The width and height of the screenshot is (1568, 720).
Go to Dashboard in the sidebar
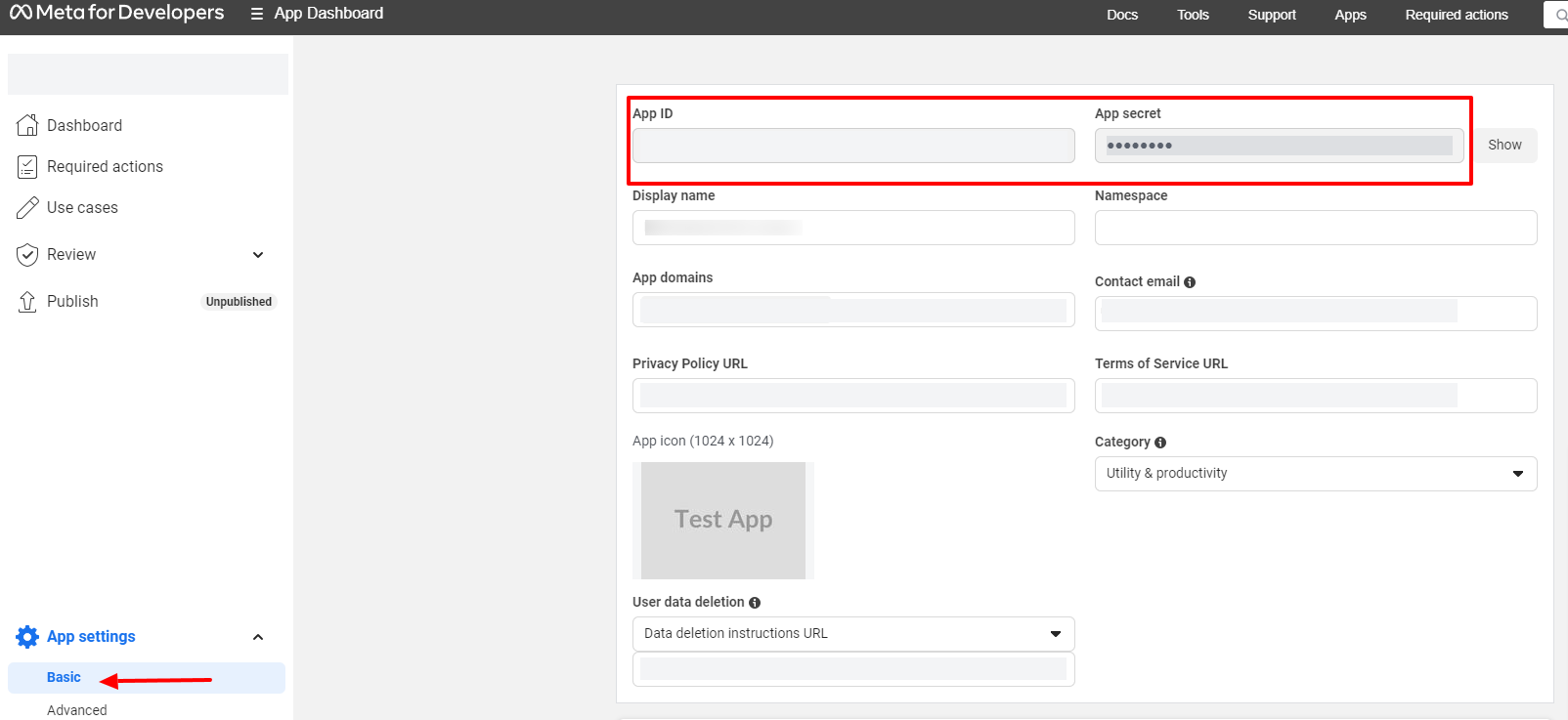click(85, 125)
